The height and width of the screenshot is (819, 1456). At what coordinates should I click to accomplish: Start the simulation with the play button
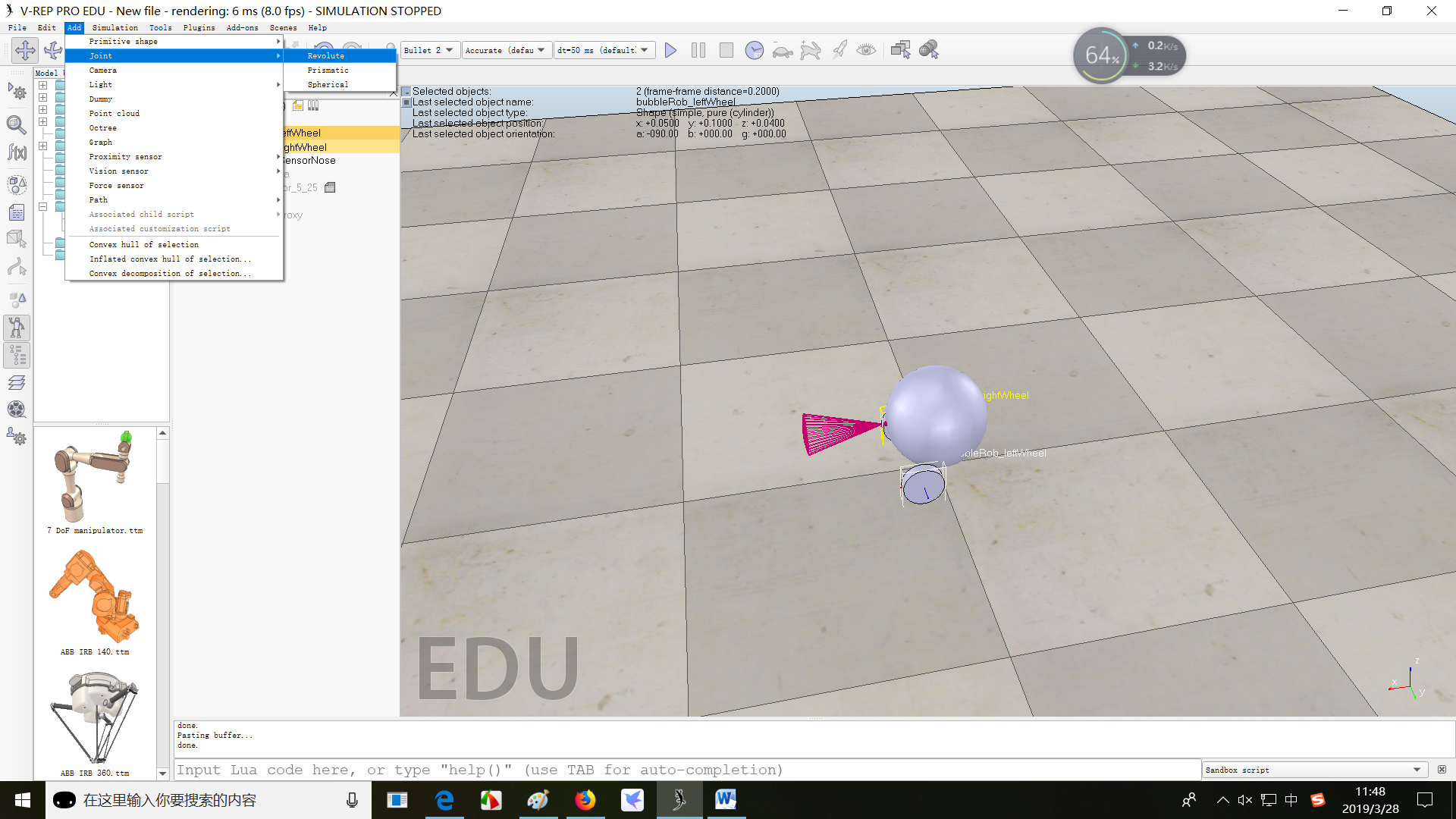tap(670, 50)
